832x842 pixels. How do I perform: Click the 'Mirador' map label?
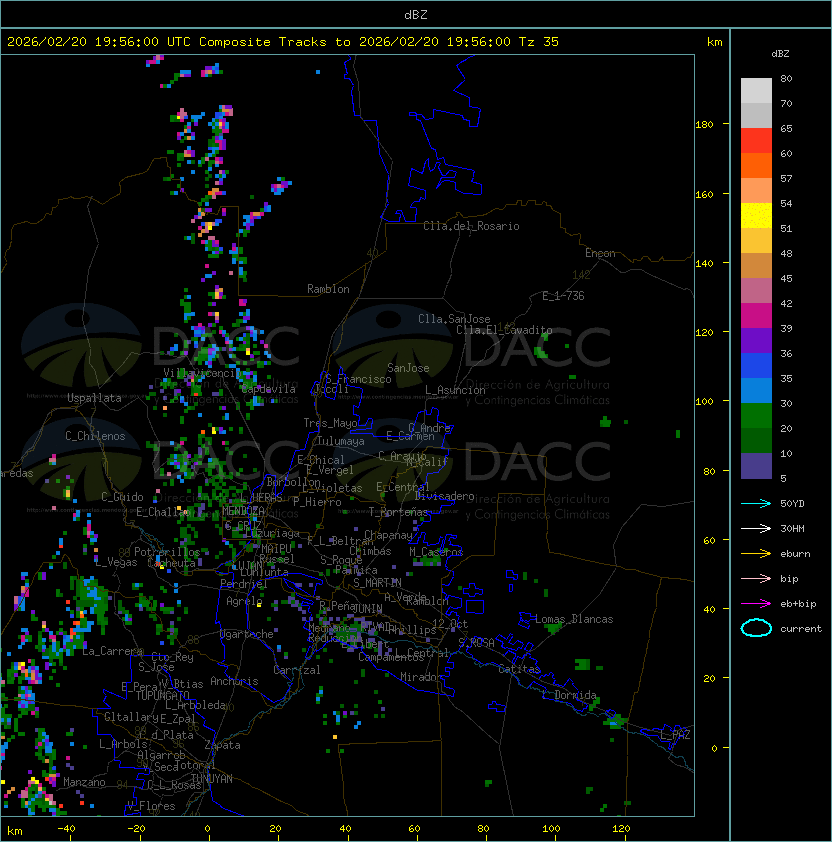[x=421, y=677]
